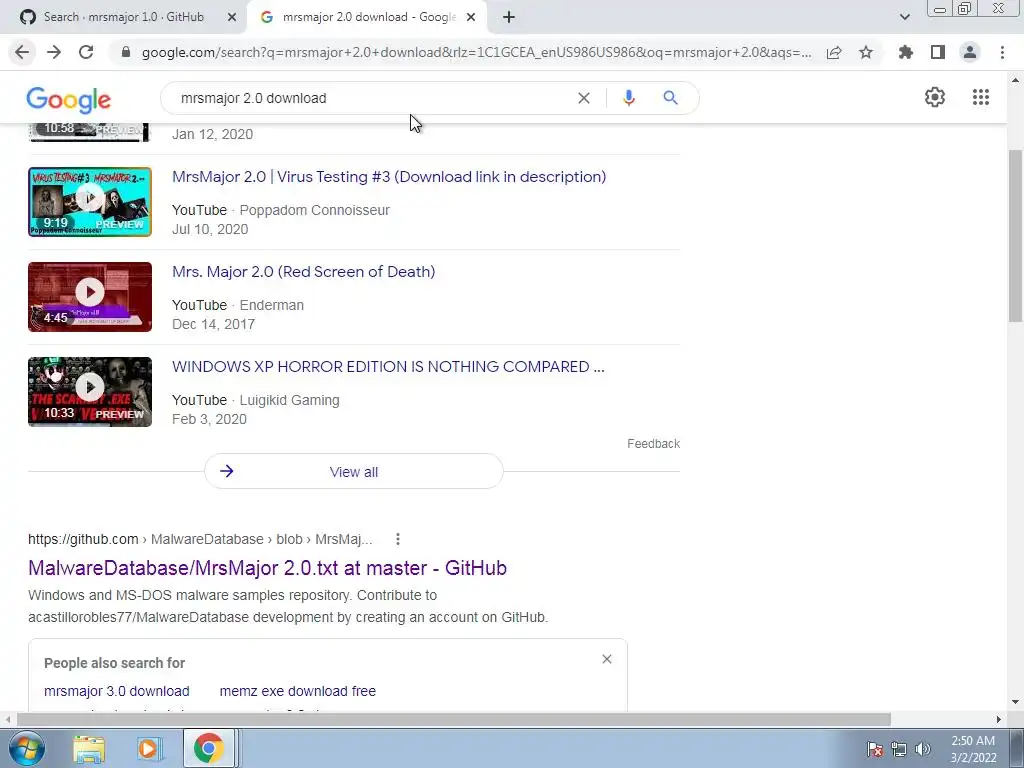The width and height of the screenshot is (1024, 768).
Task: Close the GitHub search tab
Action: [x=232, y=17]
